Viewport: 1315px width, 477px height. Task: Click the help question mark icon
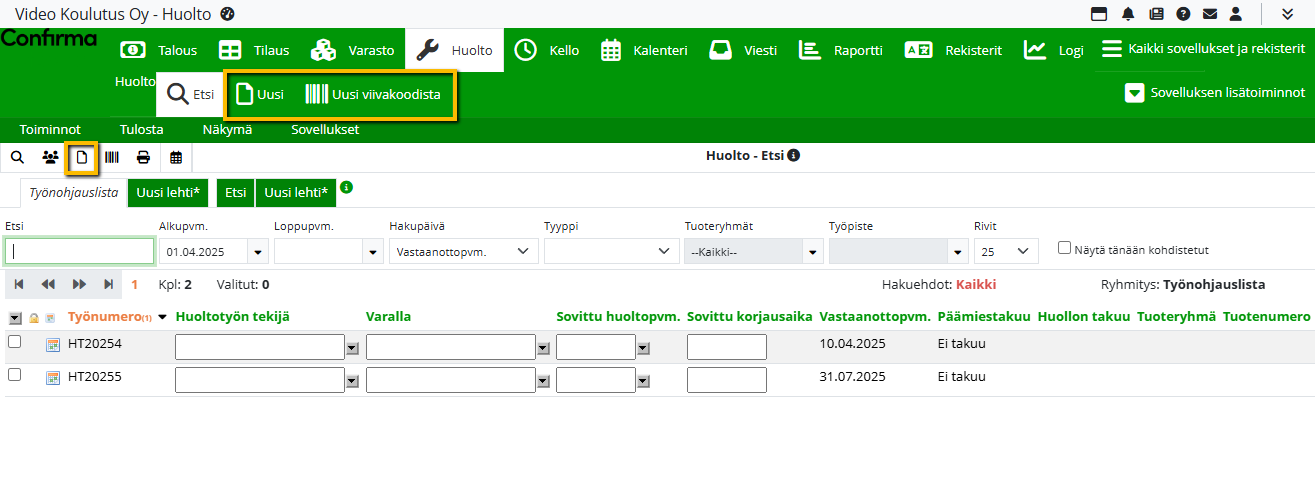(x=1183, y=14)
